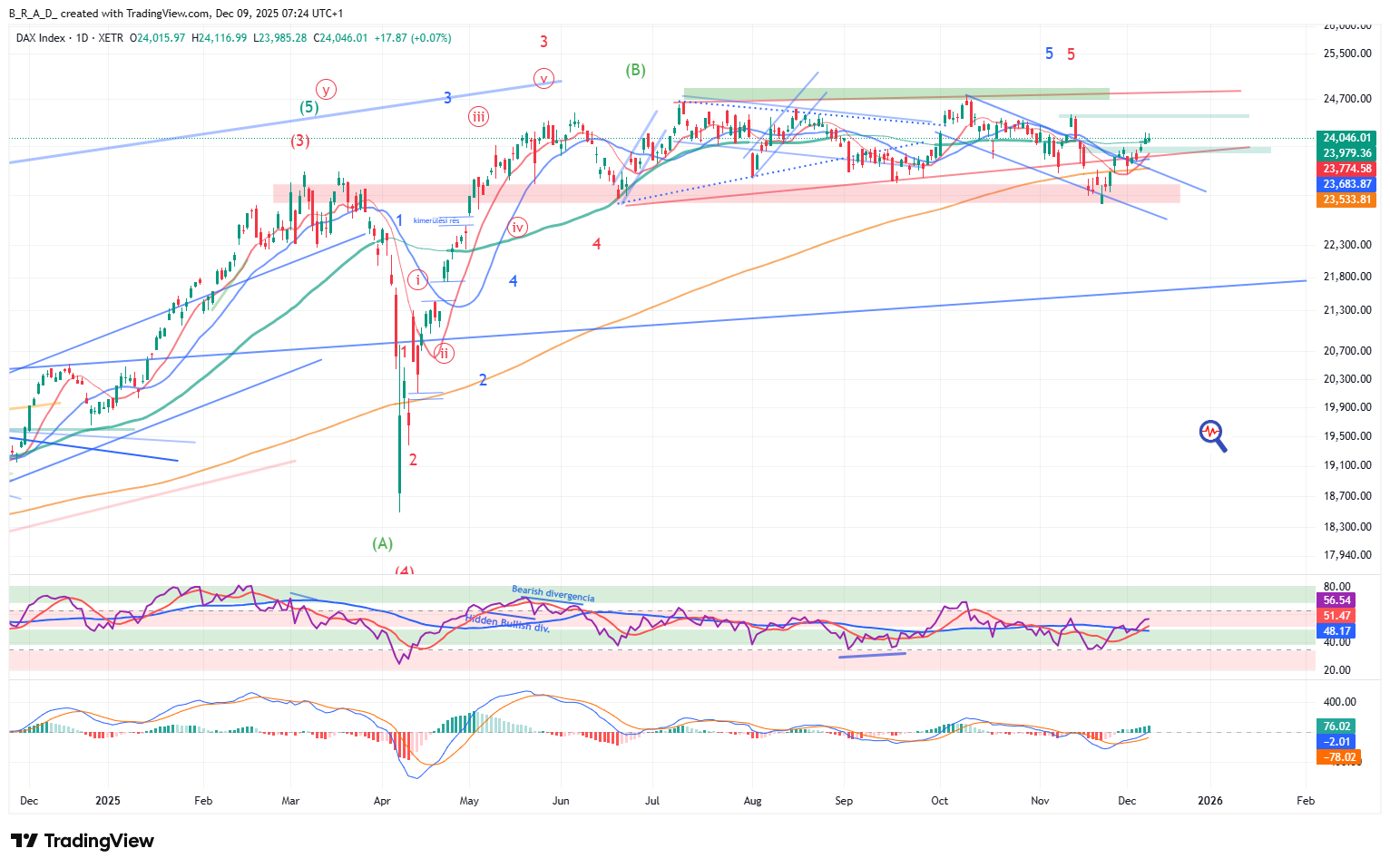Click the green (B) wave label

click(x=635, y=70)
